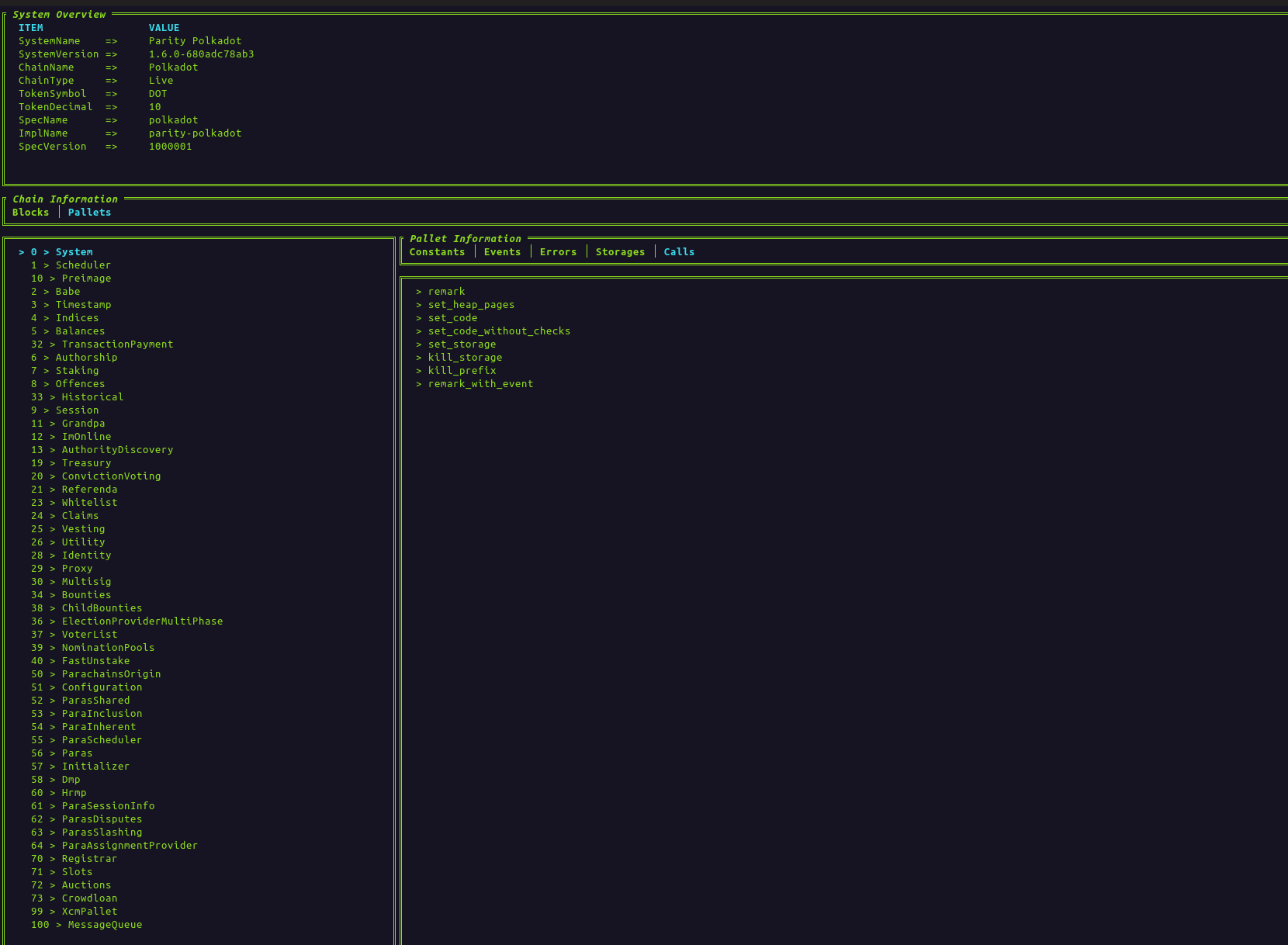
Task: Open the Constants tab
Action: 437,252
